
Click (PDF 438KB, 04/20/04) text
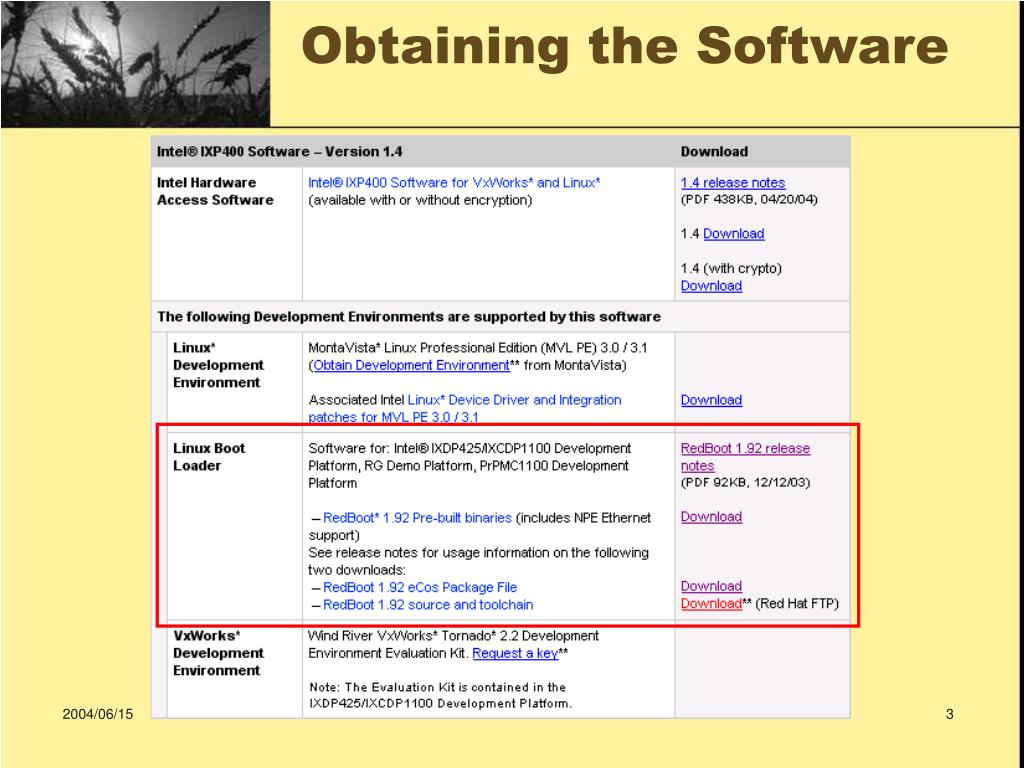[749, 199]
